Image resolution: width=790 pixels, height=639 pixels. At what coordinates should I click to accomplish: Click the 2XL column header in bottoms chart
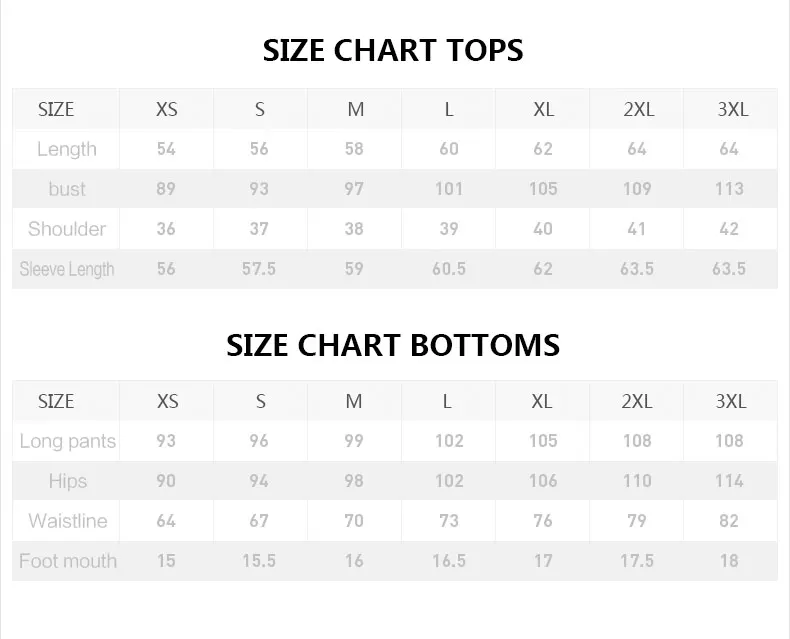[x=637, y=402]
